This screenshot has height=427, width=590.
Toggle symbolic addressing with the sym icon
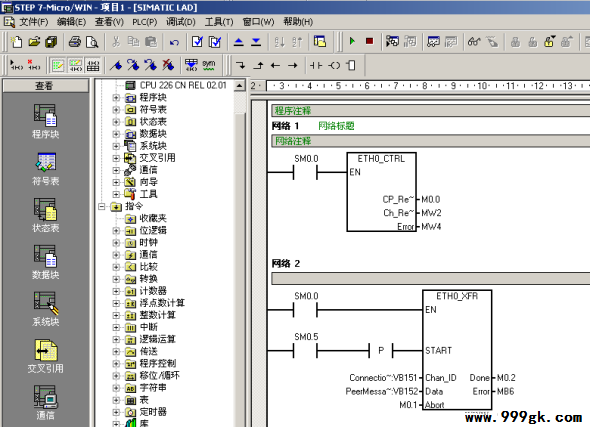[x=208, y=65]
